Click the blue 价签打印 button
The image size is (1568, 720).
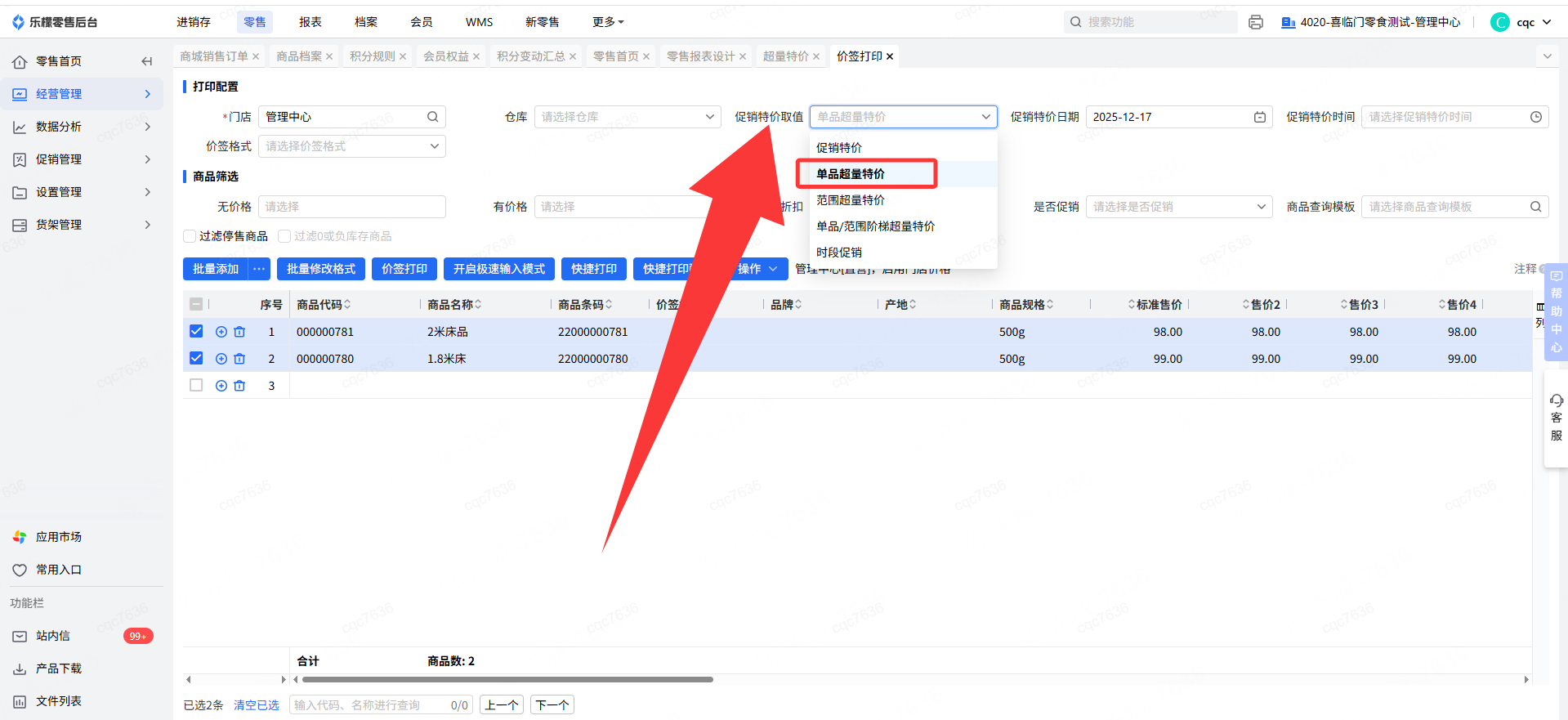point(404,269)
